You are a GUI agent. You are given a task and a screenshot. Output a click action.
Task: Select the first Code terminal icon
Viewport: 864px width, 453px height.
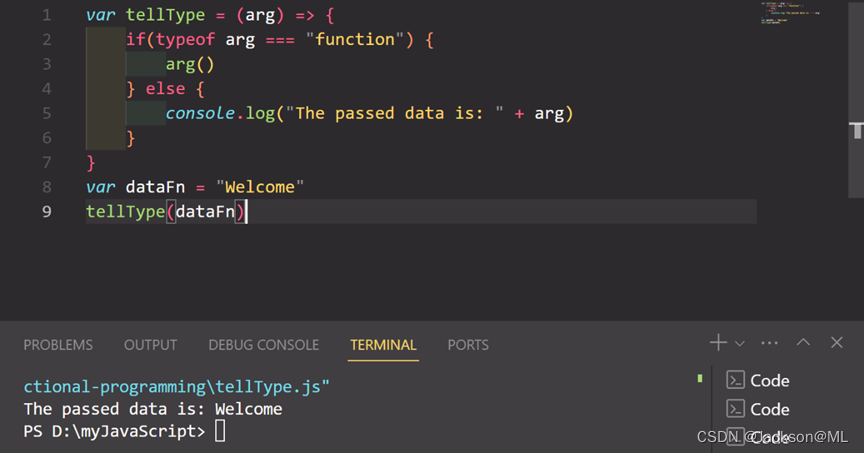coord(735,380)
